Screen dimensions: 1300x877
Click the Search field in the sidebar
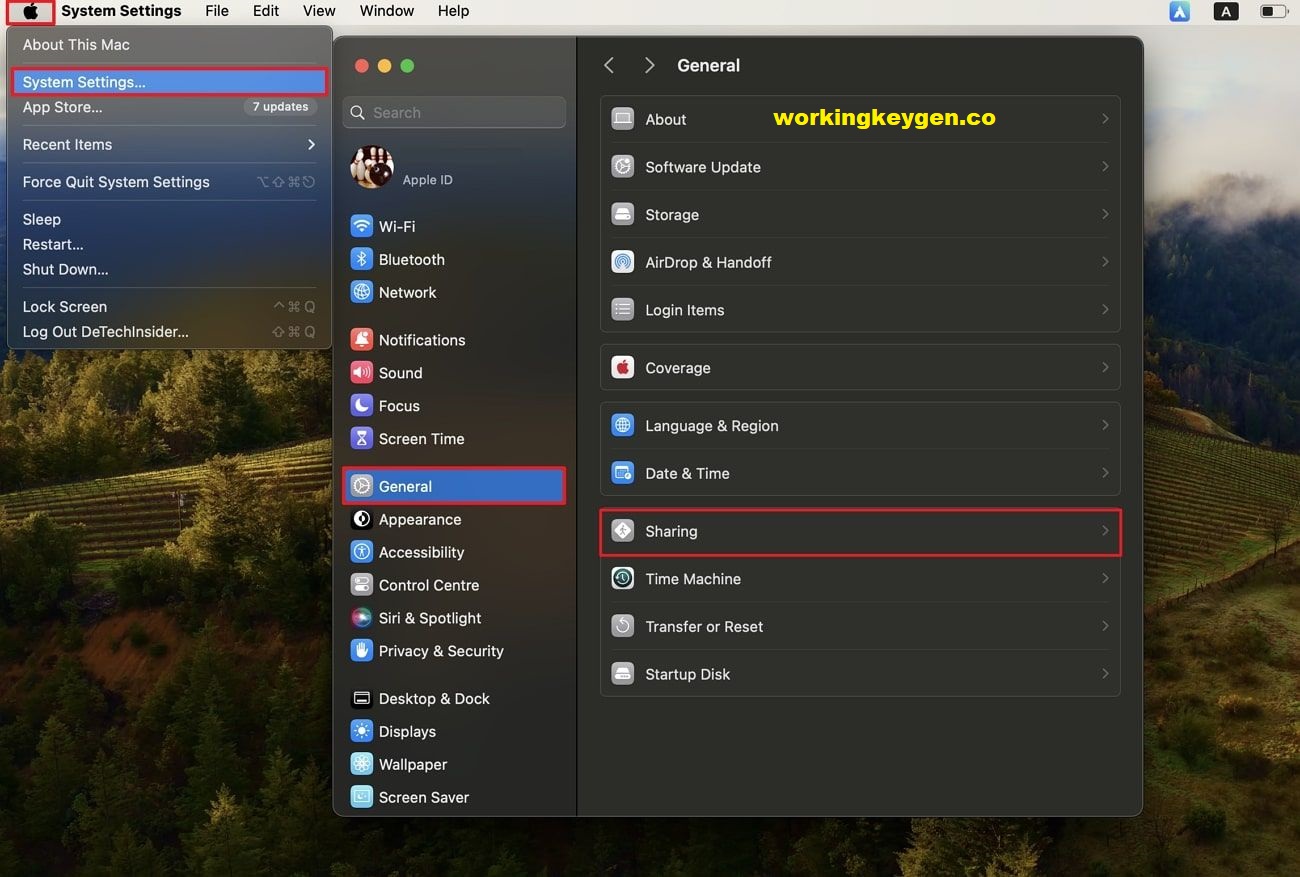click(x=453, y=112)
